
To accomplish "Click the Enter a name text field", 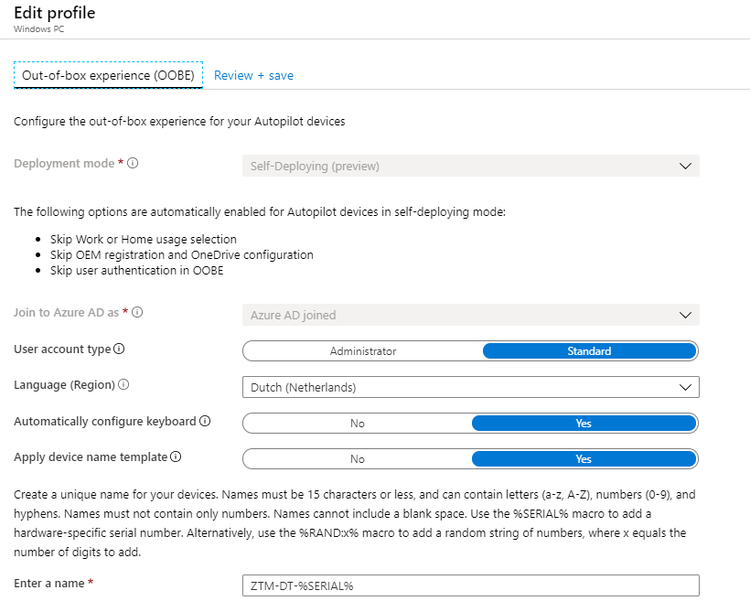I will tap(470, 586).
